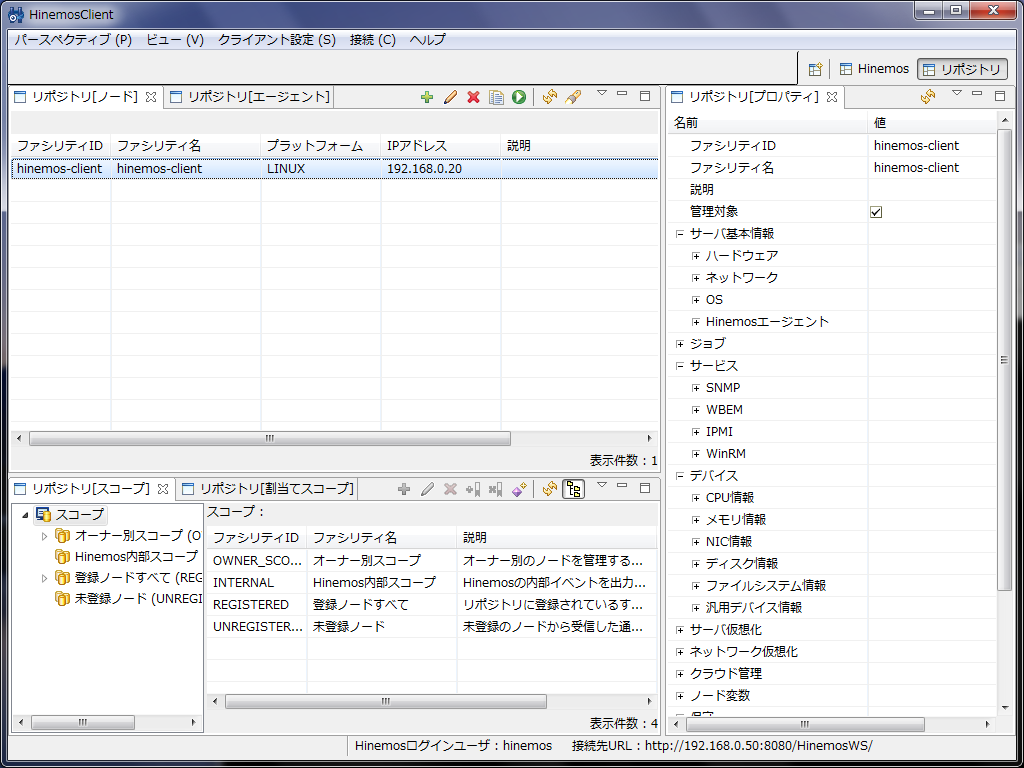Collapse the サービス section
The height and width of the screenshot is (768, 1024).
680,366
